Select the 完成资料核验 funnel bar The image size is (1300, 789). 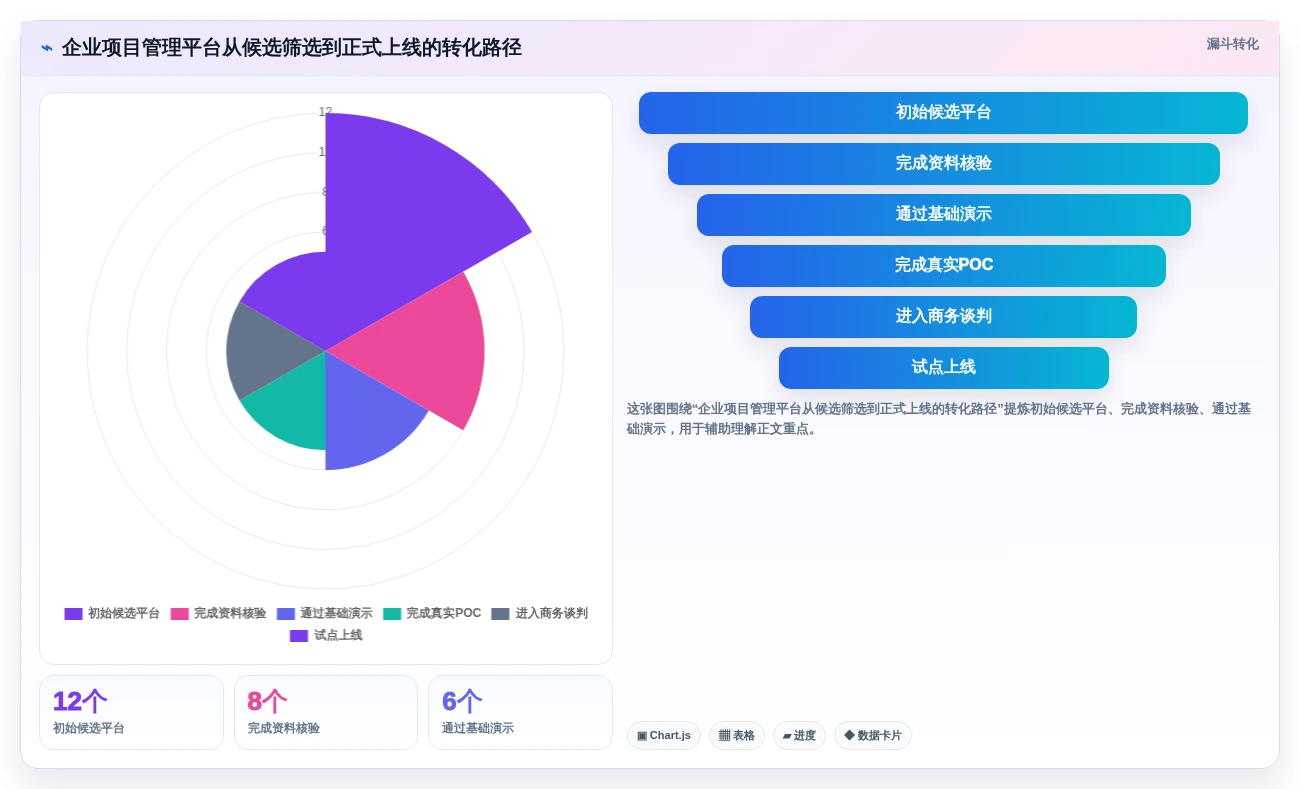(943, 164)
